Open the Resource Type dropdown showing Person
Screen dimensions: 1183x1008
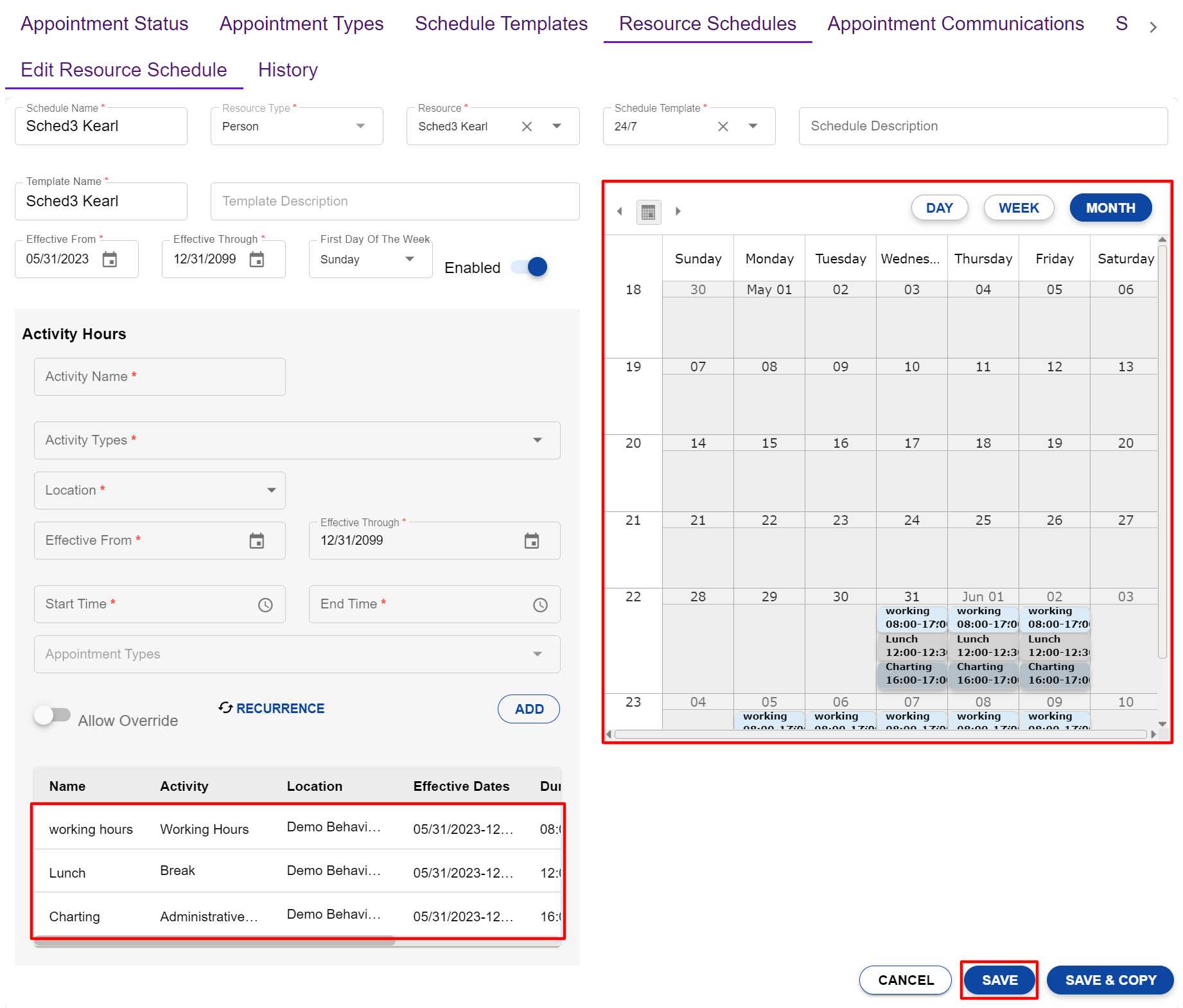pyautogui.click(x=360, y=126)
